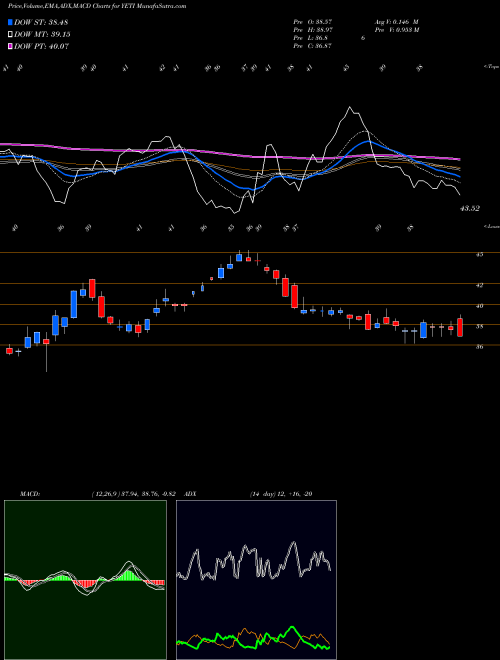Open the green MACD histogram chart panel

click(x=85, y=580)
